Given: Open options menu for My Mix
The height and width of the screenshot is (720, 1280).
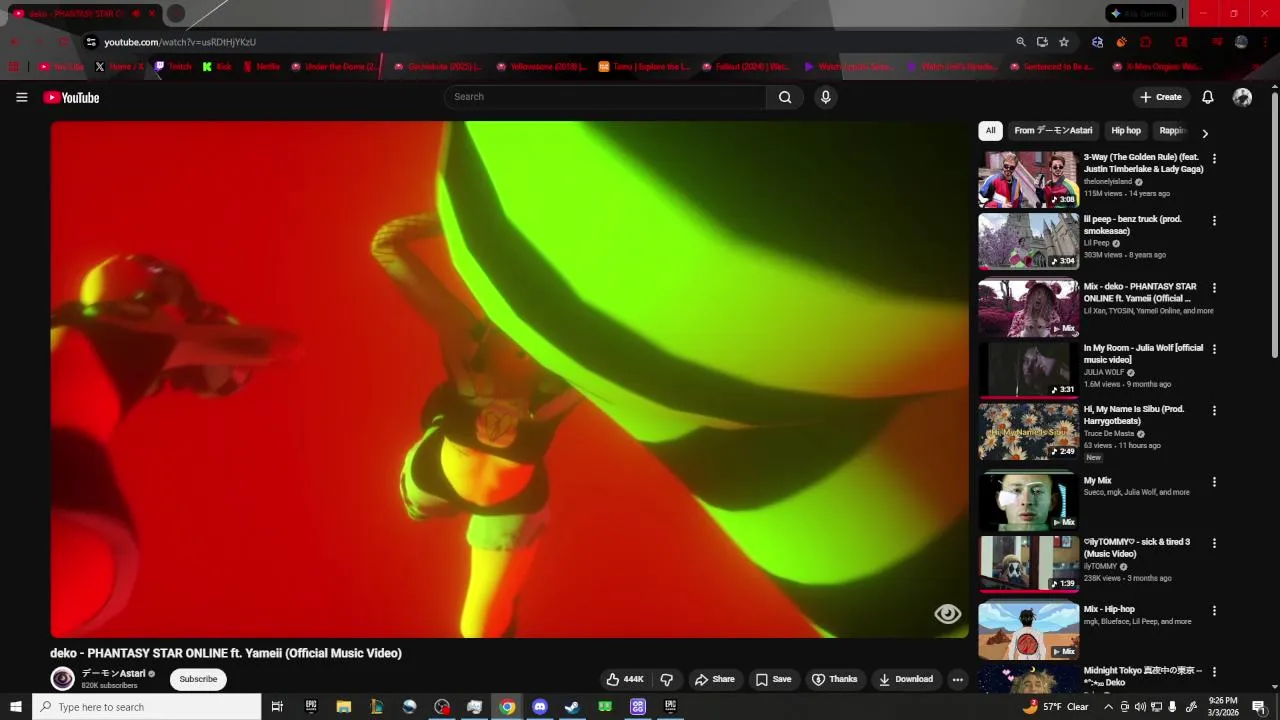Looking at the screenshot, I should pyautogui.click(x=1214, y=482).
